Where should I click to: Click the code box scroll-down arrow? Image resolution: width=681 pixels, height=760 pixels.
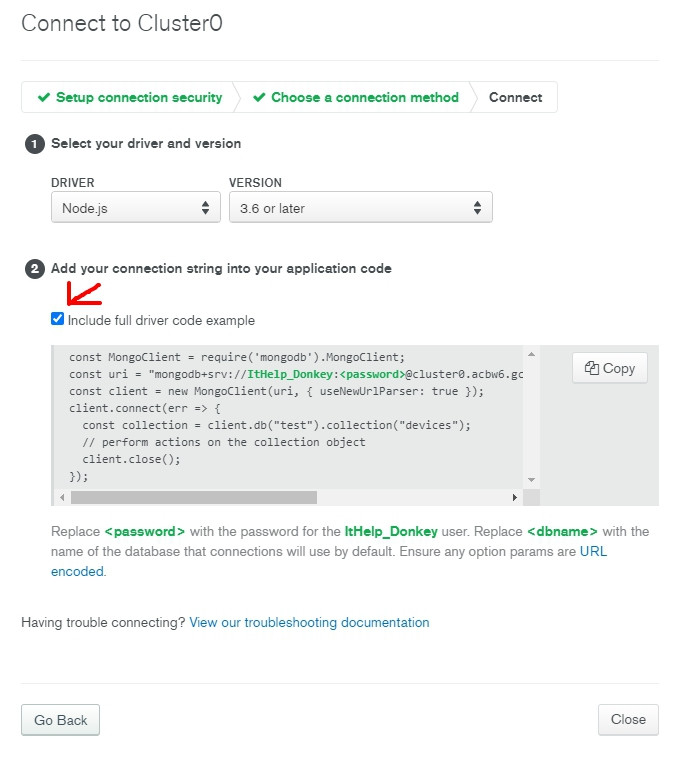point(531,480)
